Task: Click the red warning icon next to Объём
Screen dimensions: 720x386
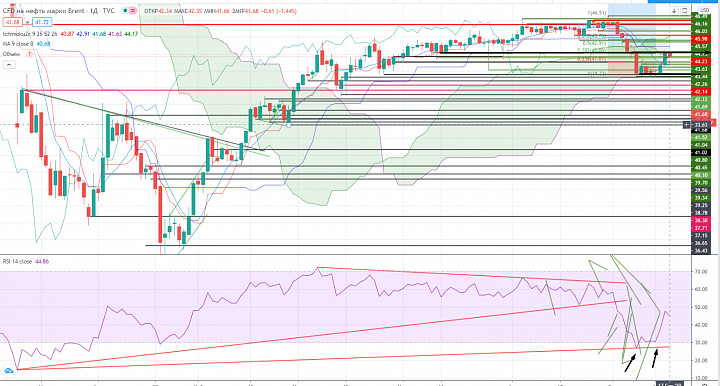Action: (29, 54)
